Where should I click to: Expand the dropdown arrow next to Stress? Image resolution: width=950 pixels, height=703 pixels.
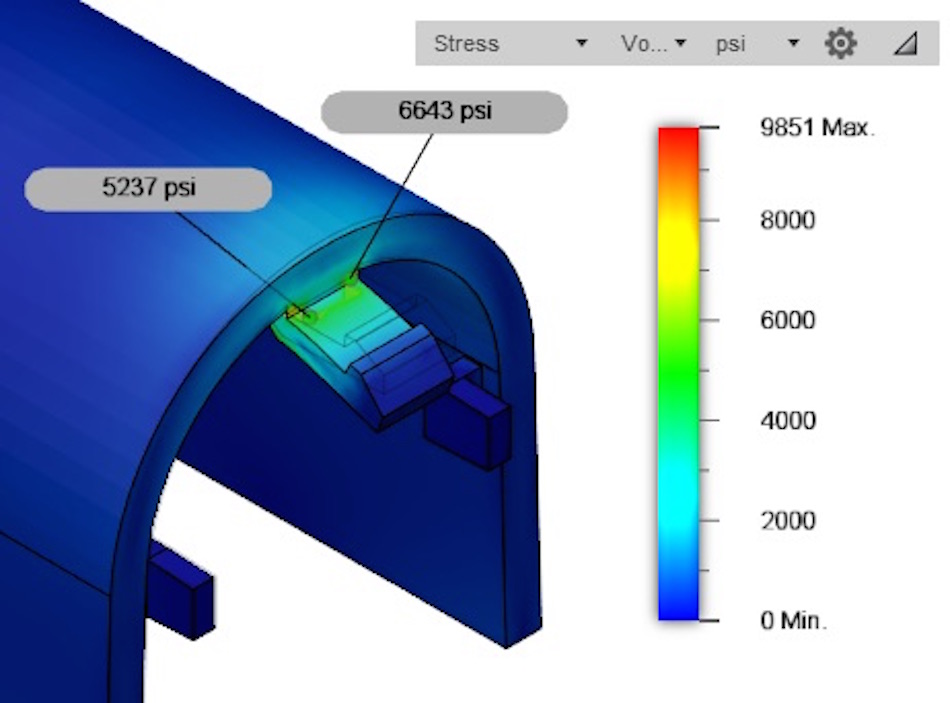click(x=580, y=44)
